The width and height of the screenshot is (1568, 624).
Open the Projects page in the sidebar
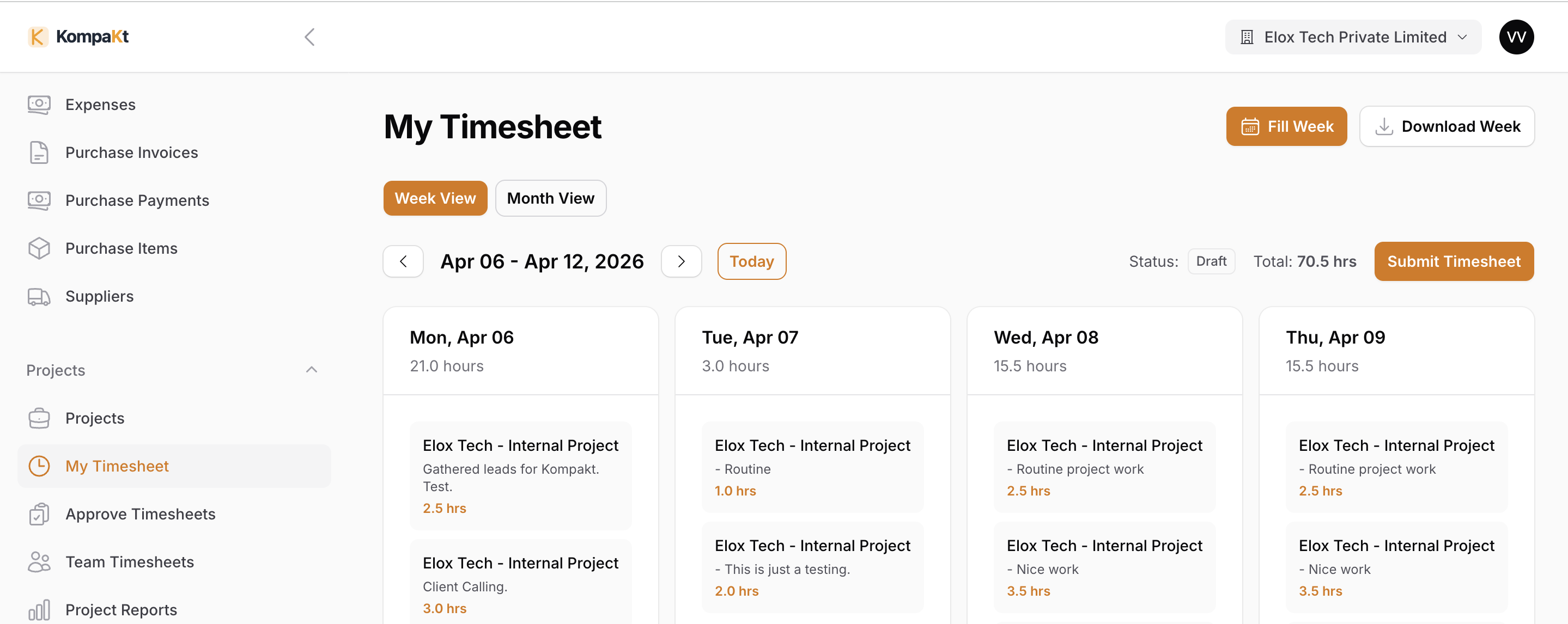[173, 418]
